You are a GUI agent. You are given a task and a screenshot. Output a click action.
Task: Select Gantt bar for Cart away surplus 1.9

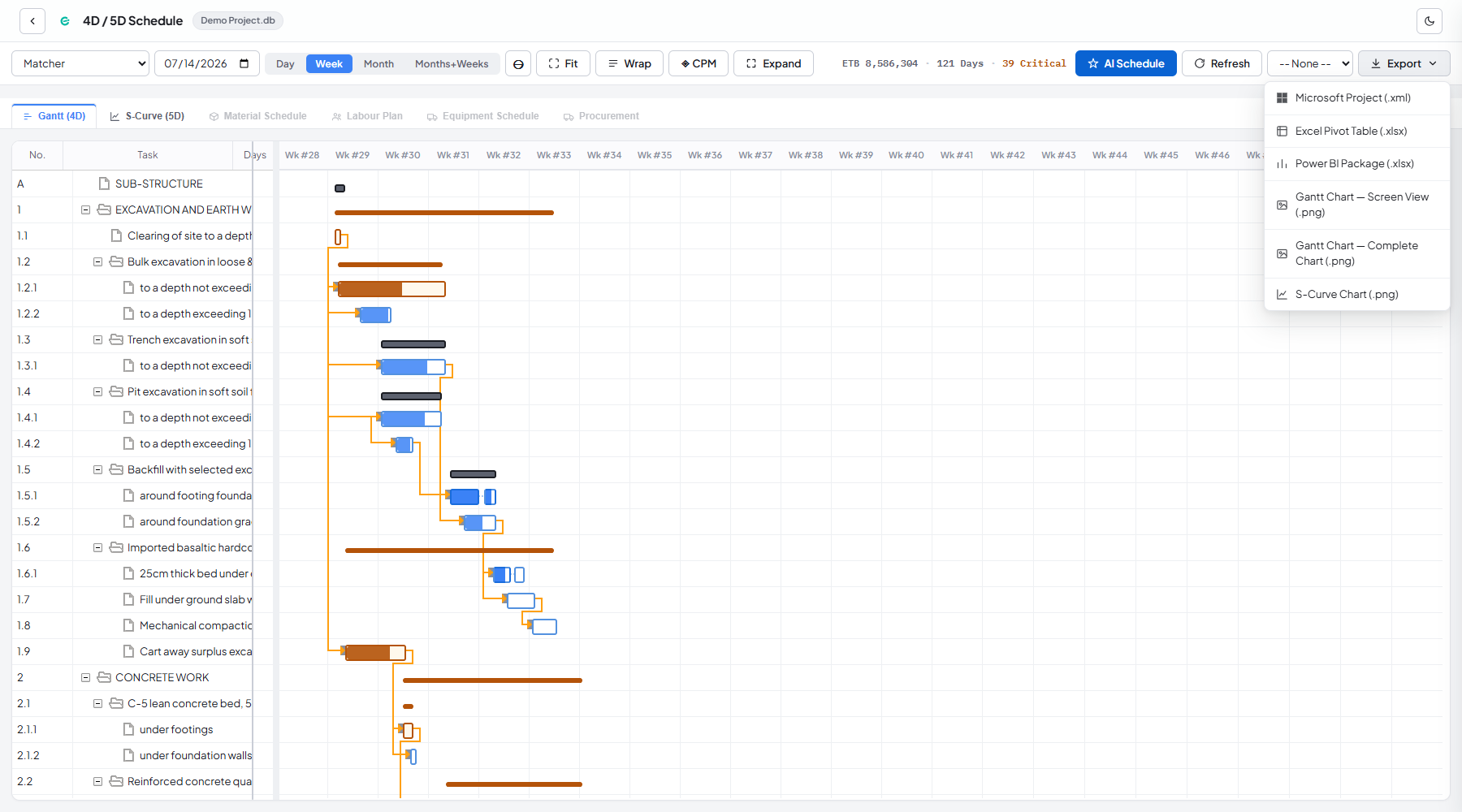375,653
